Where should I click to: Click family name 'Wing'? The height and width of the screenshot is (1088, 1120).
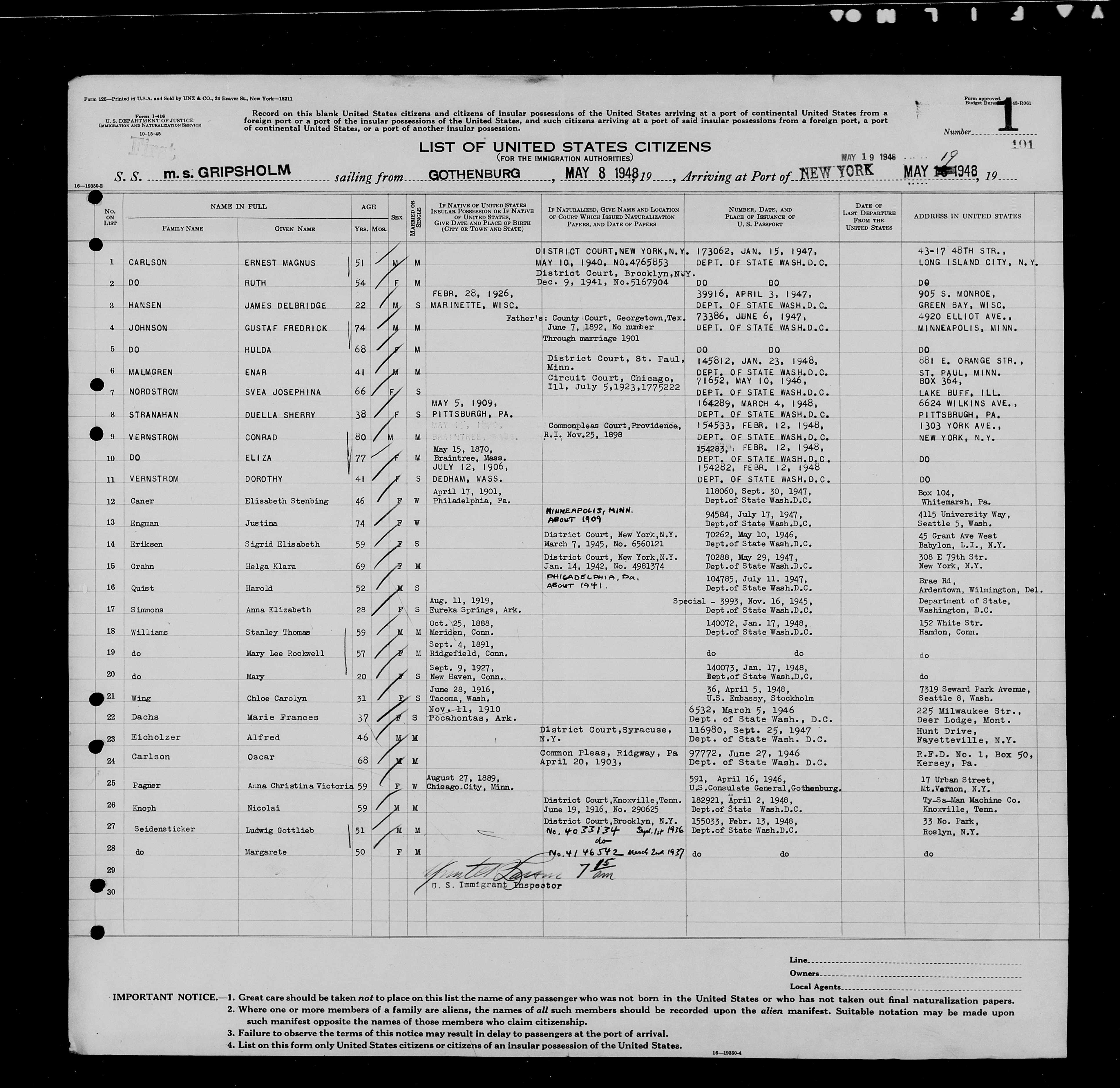click(141, 698)
